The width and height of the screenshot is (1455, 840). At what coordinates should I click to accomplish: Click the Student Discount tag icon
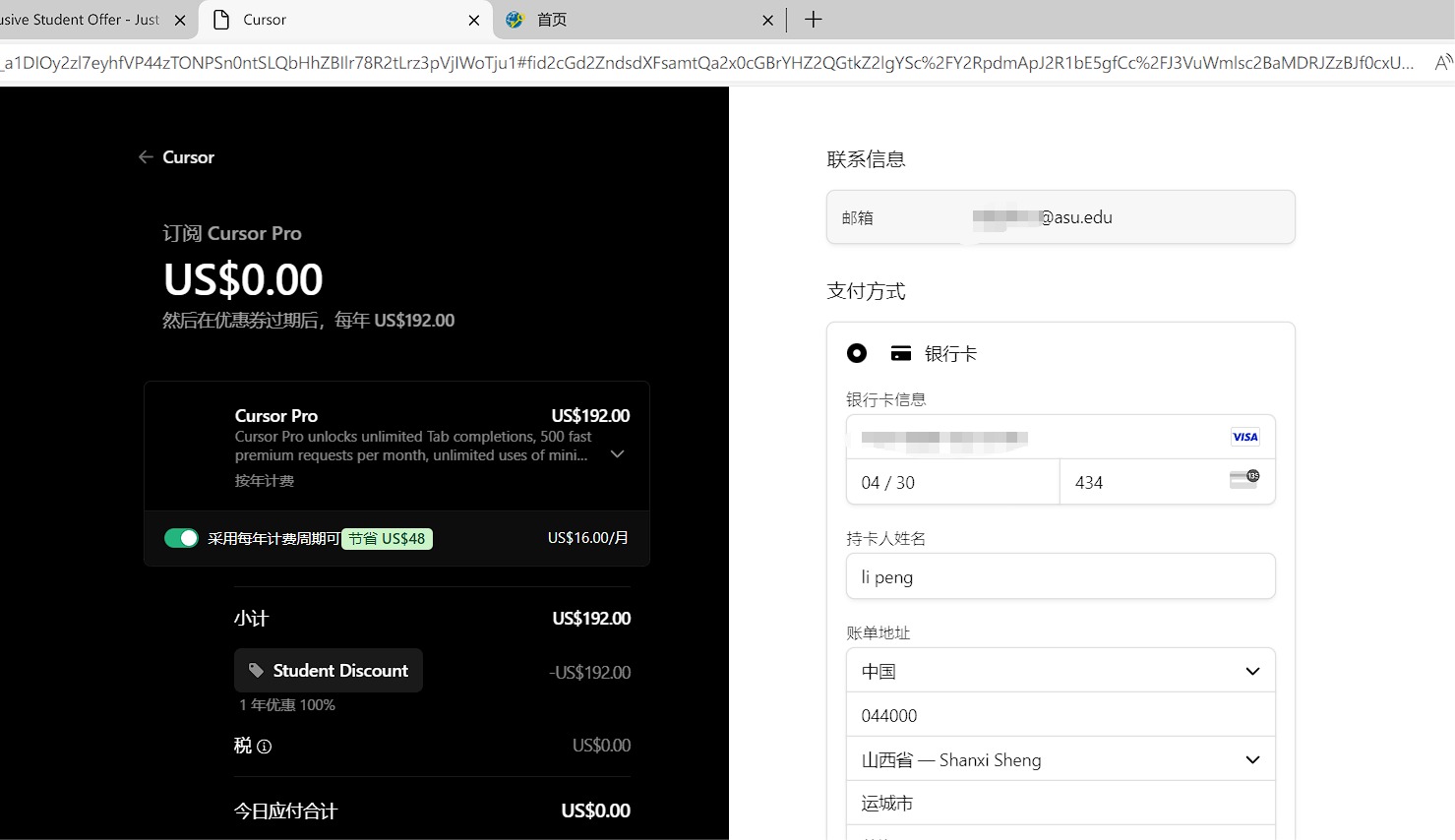coord(256,671)
